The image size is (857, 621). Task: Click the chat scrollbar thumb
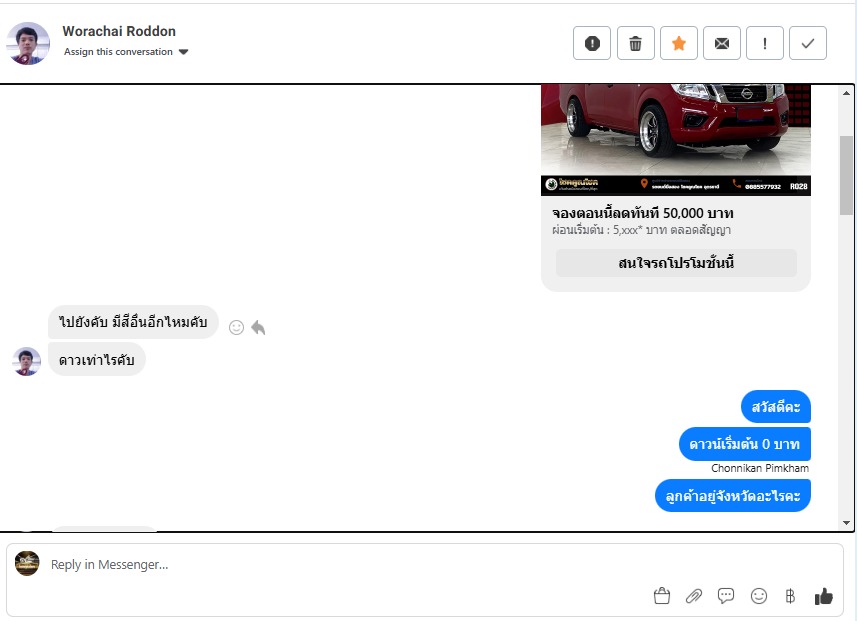pos(846,175)
